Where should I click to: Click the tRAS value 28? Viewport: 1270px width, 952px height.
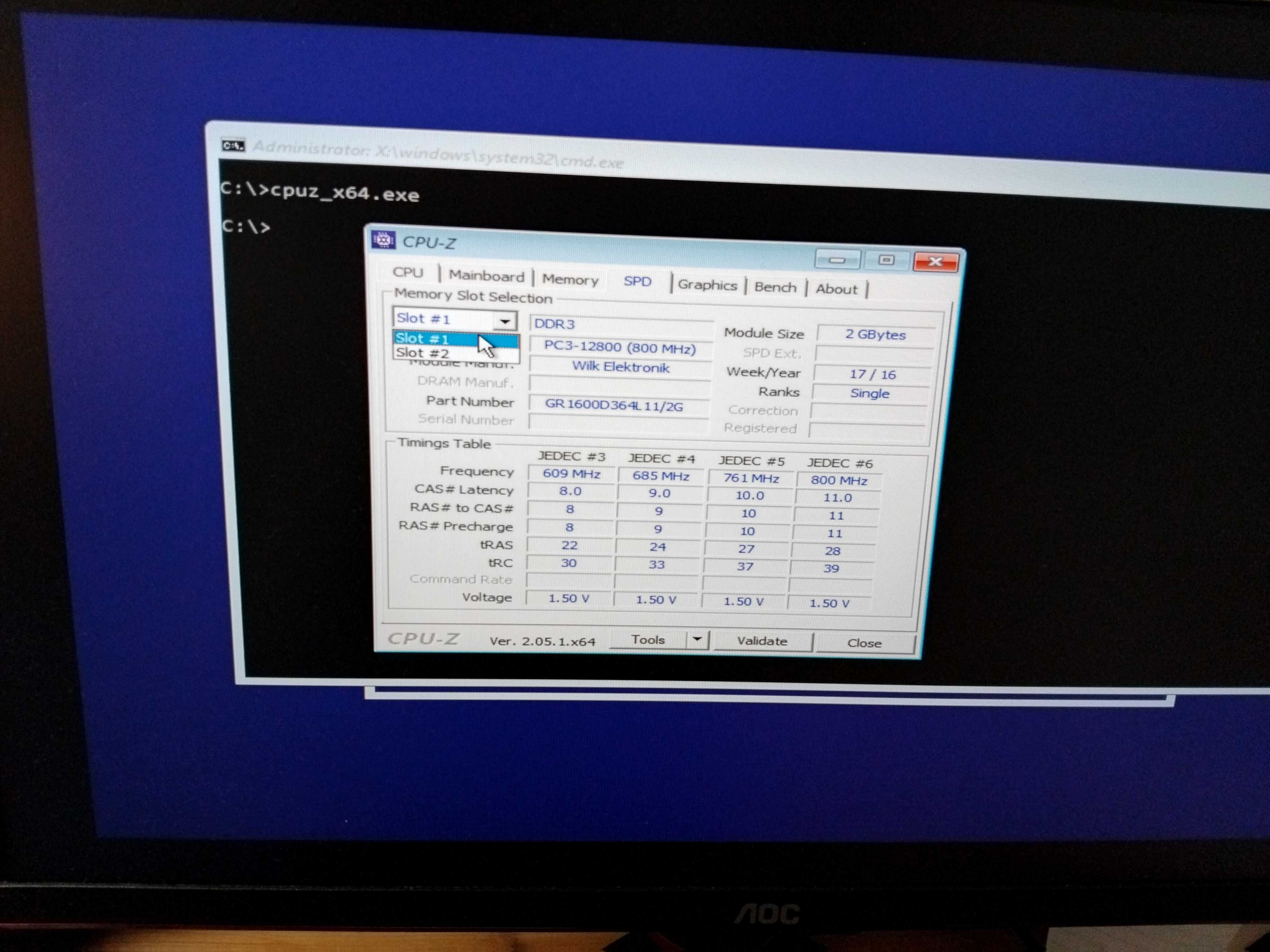point(833,552)
